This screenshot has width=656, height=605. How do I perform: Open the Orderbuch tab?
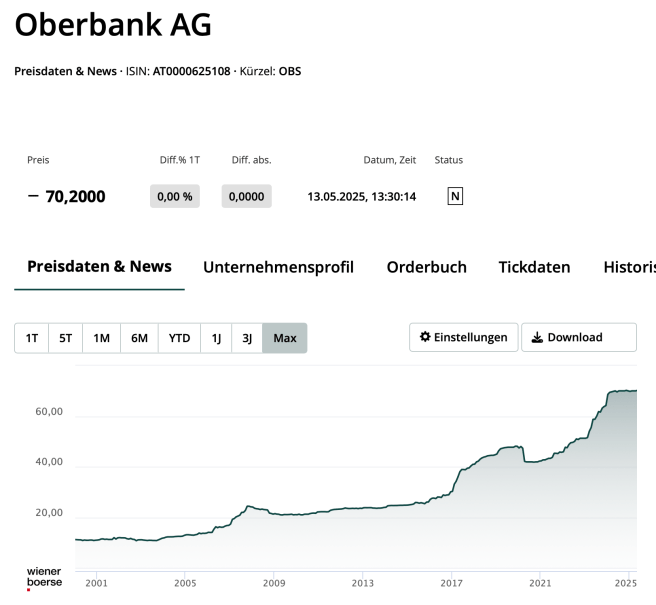[x=426, y=268]
